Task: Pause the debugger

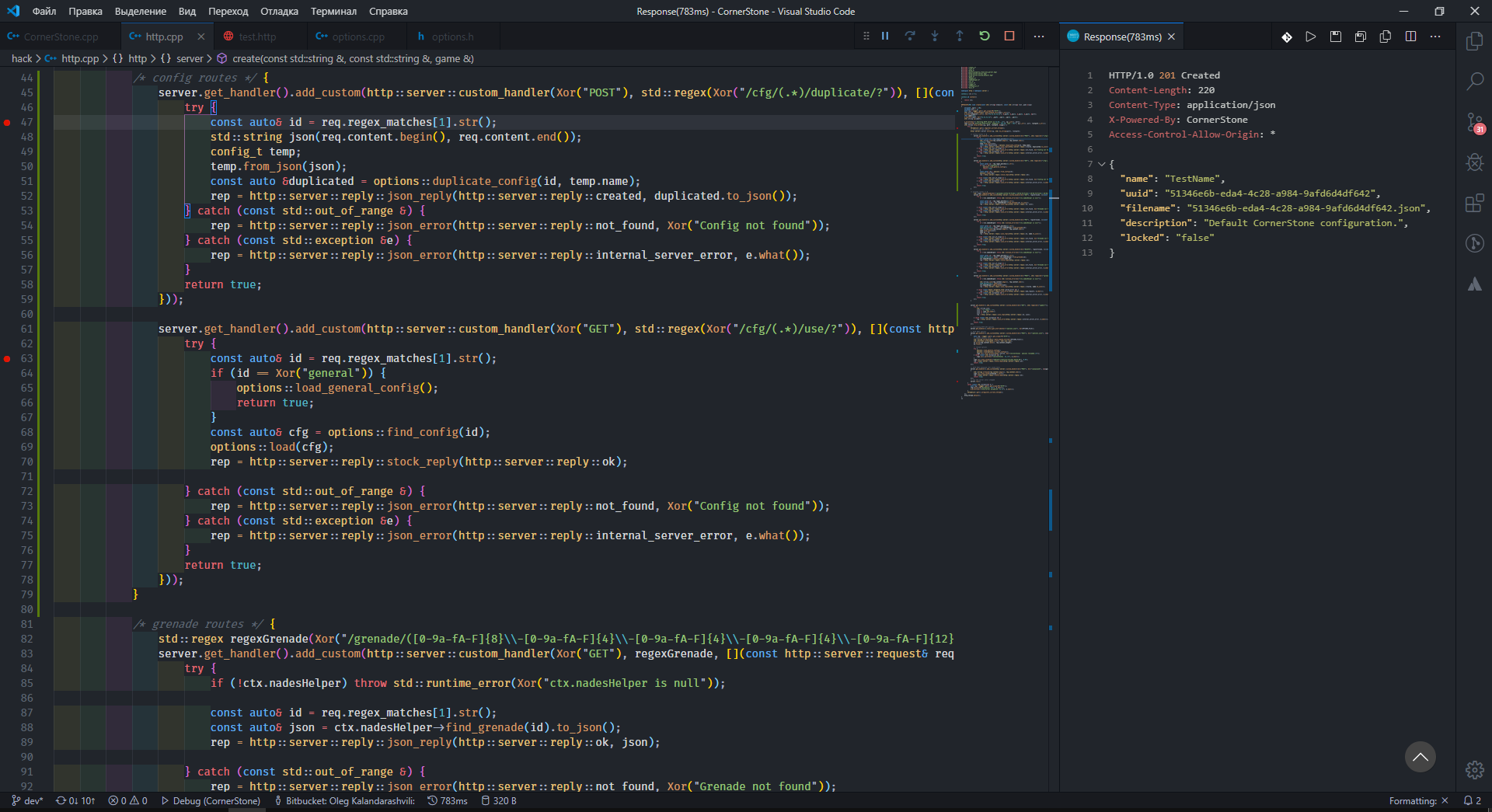Action: pyautogui.click(x=885, y=37)
